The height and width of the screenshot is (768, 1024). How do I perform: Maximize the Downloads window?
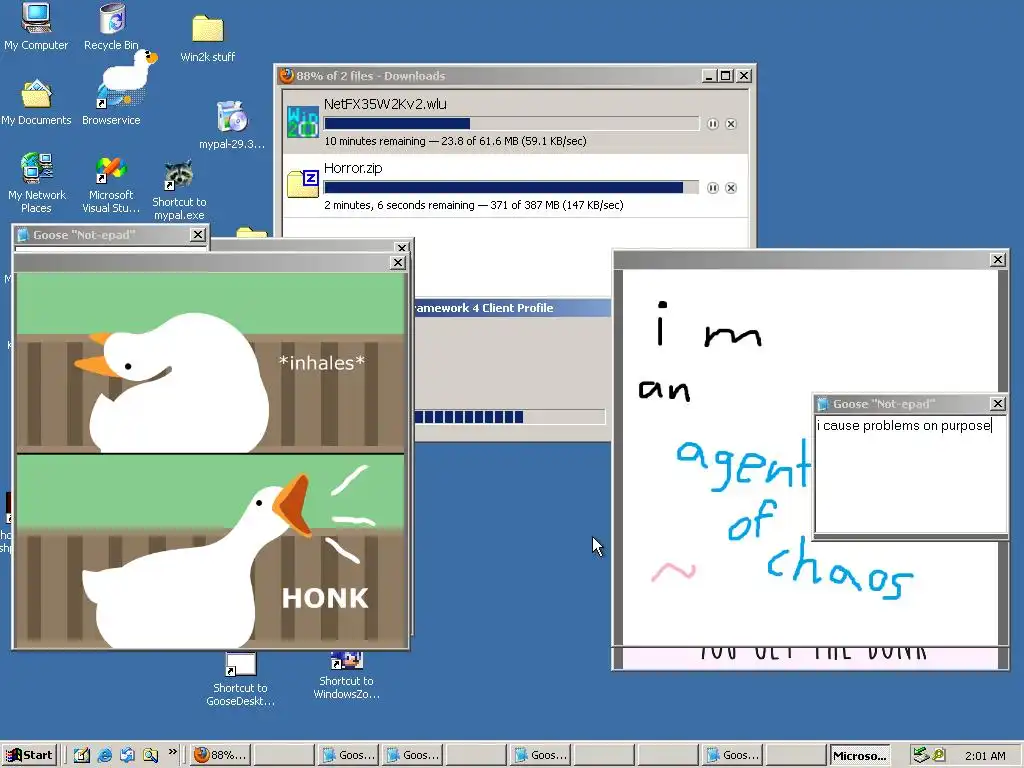(x=726, y=76)
